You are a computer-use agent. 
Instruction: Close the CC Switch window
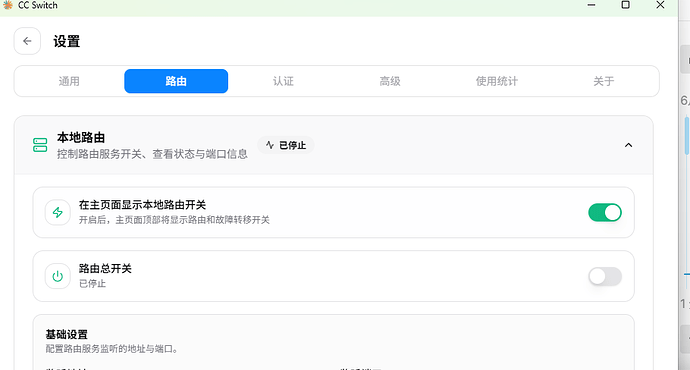[660, 5]
